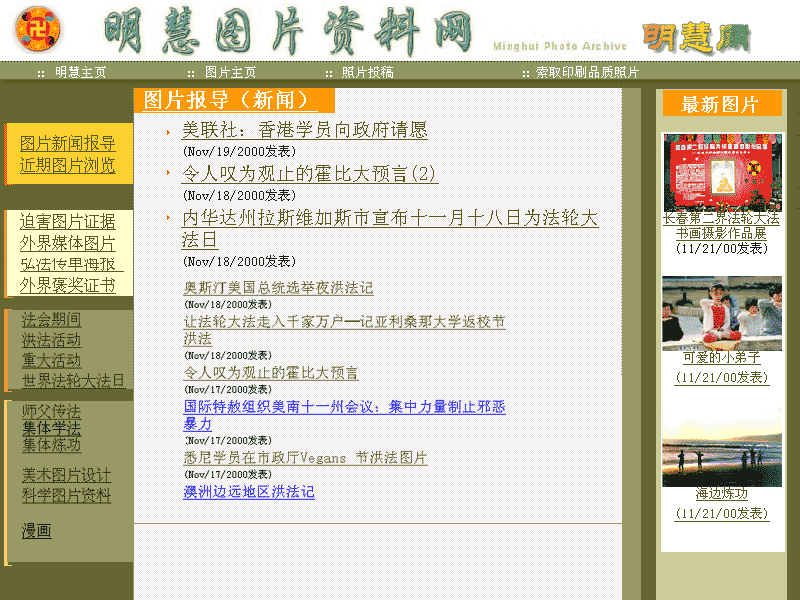Open the 海边炼功 sunset thumbnail

[721, 447]
